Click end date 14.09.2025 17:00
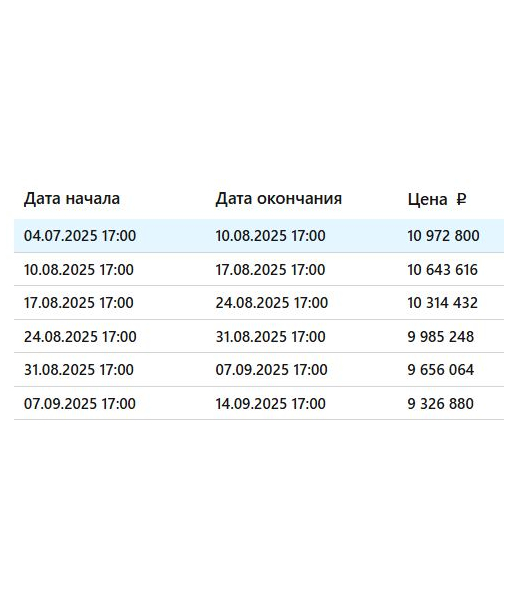The height and width of the screenshot is (600, 510). [270, 404]
